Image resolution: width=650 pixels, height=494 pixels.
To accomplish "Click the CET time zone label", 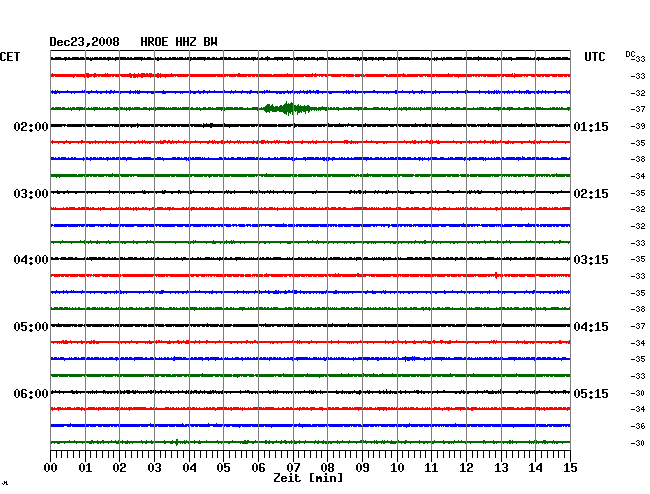I will click(10, 57).
